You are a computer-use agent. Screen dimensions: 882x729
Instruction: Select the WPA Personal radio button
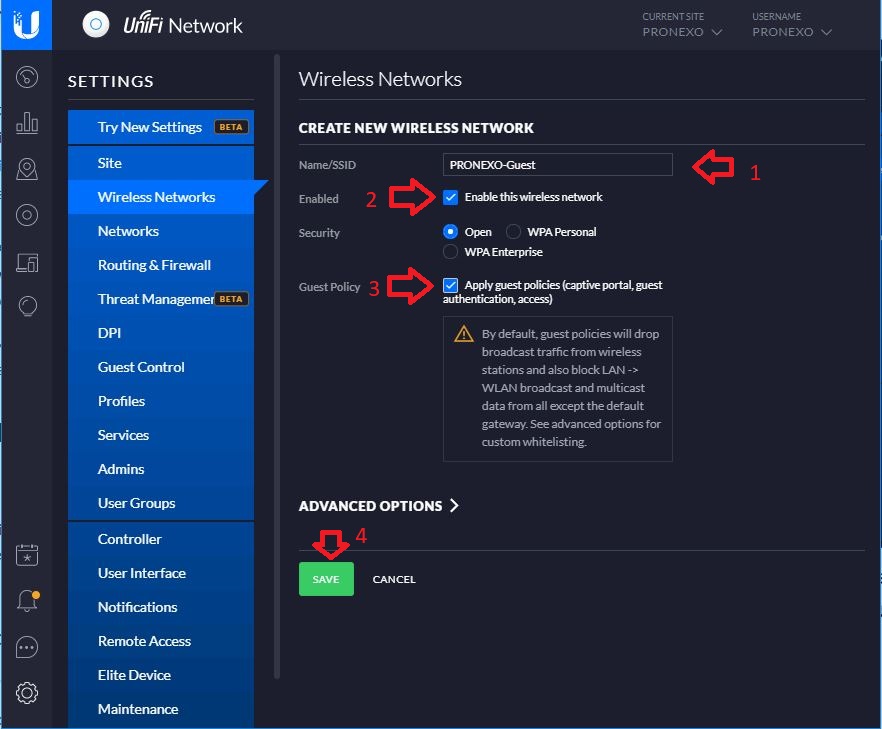513,232
